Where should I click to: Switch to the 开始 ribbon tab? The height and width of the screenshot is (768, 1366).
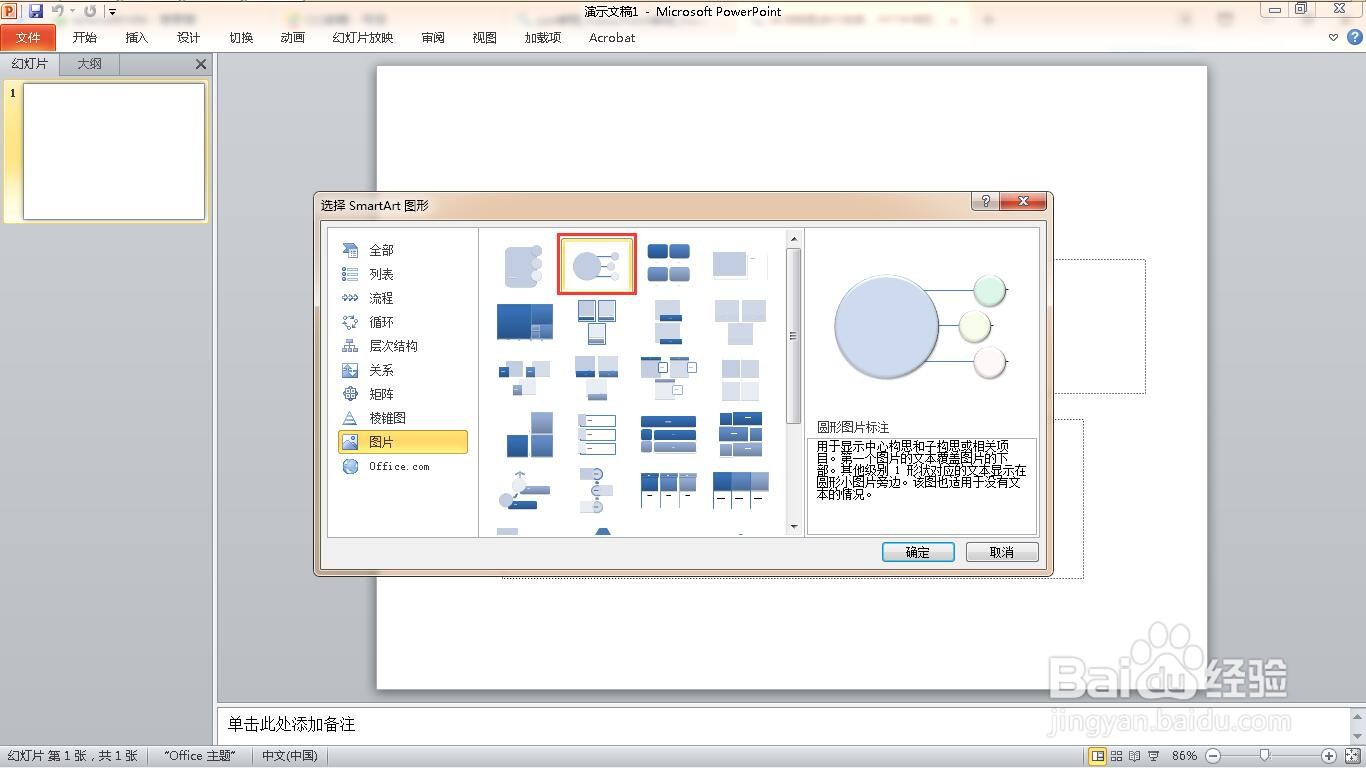tap(85, 38)
